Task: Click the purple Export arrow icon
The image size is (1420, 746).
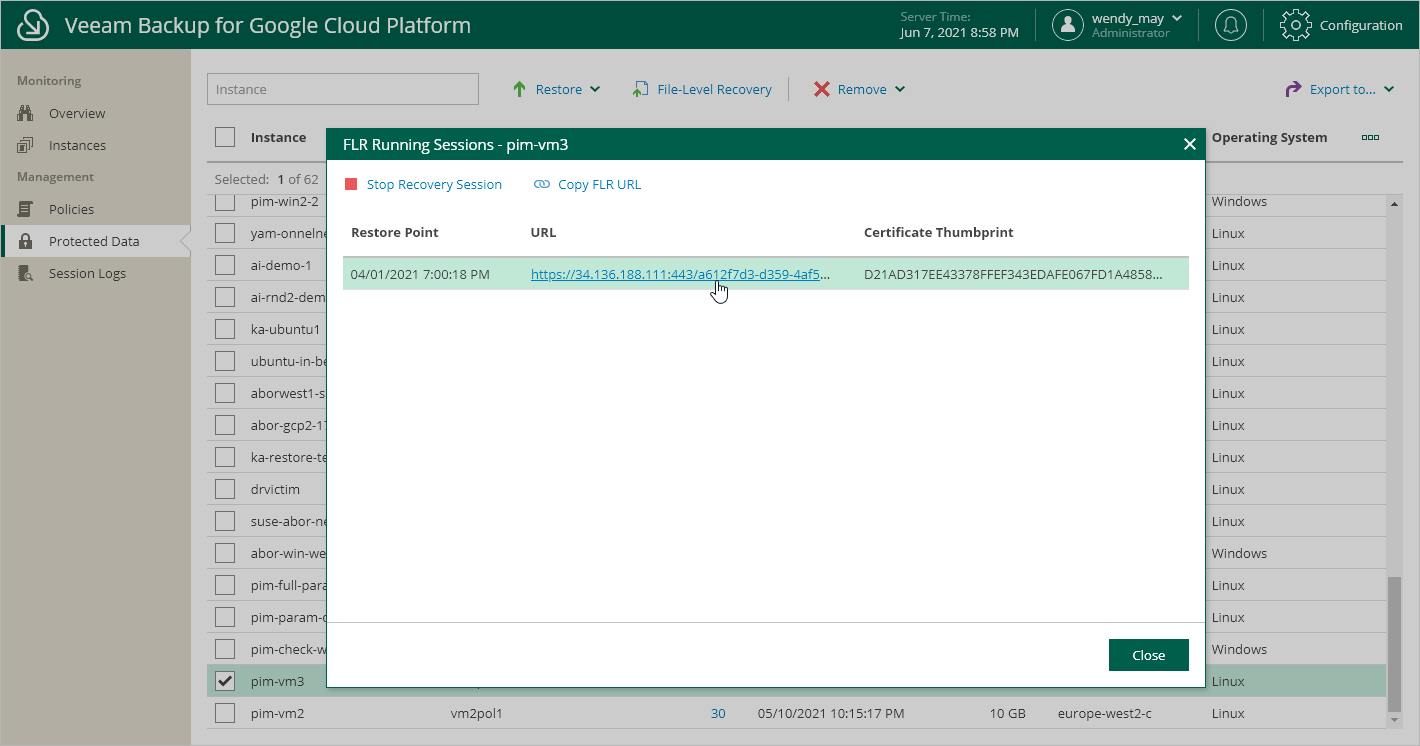Action: [1293, 89]
